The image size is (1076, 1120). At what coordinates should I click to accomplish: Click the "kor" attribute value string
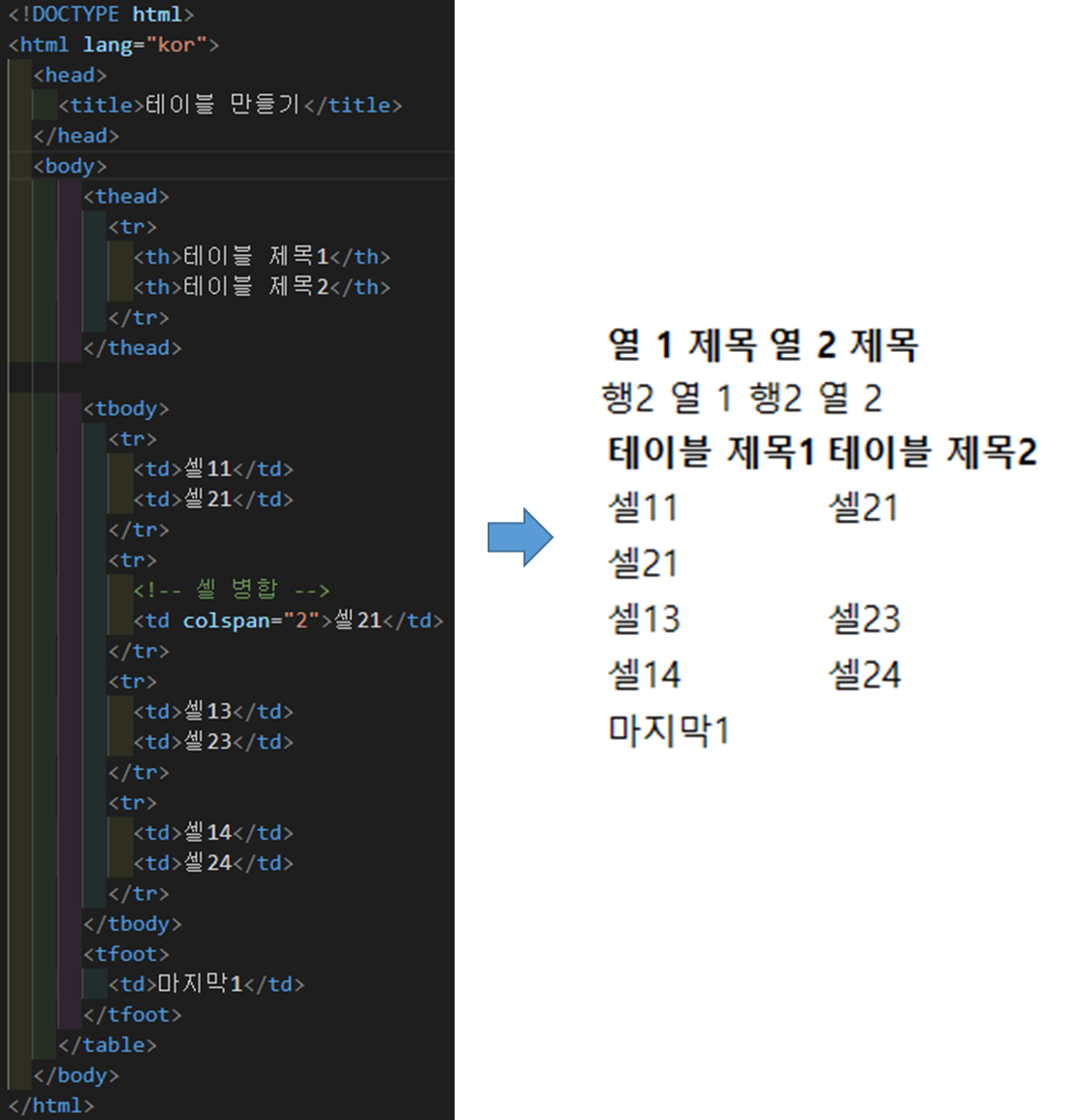(176, 45)
